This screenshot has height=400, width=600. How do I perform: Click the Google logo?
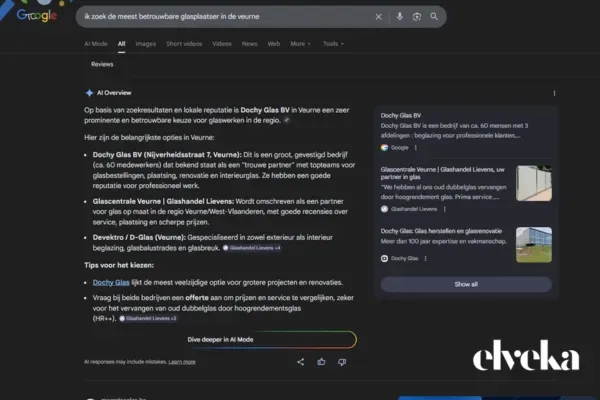(37, 15)
